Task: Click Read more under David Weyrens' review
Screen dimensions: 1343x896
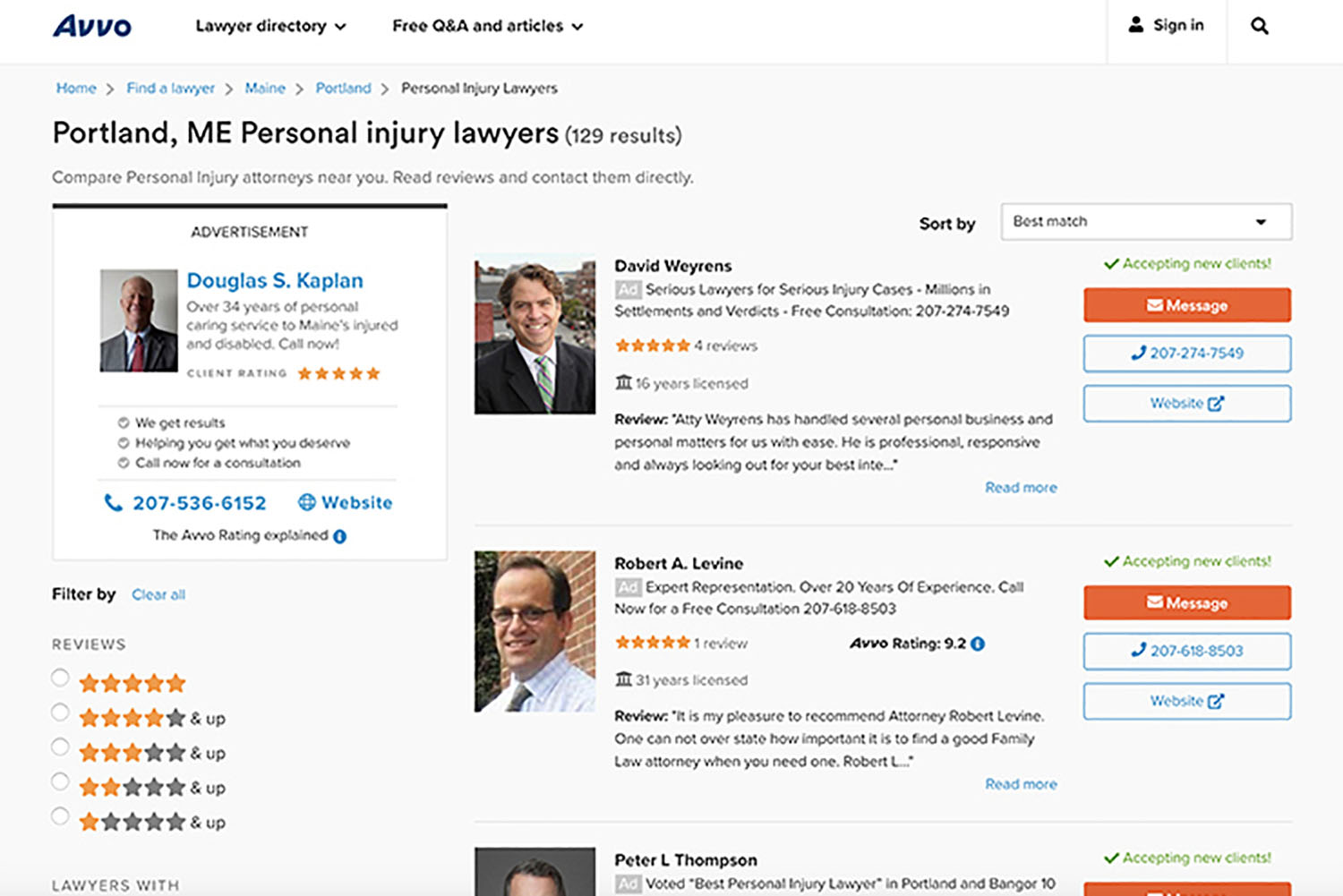Action: pyautogui.click(x=1020, y=487)
